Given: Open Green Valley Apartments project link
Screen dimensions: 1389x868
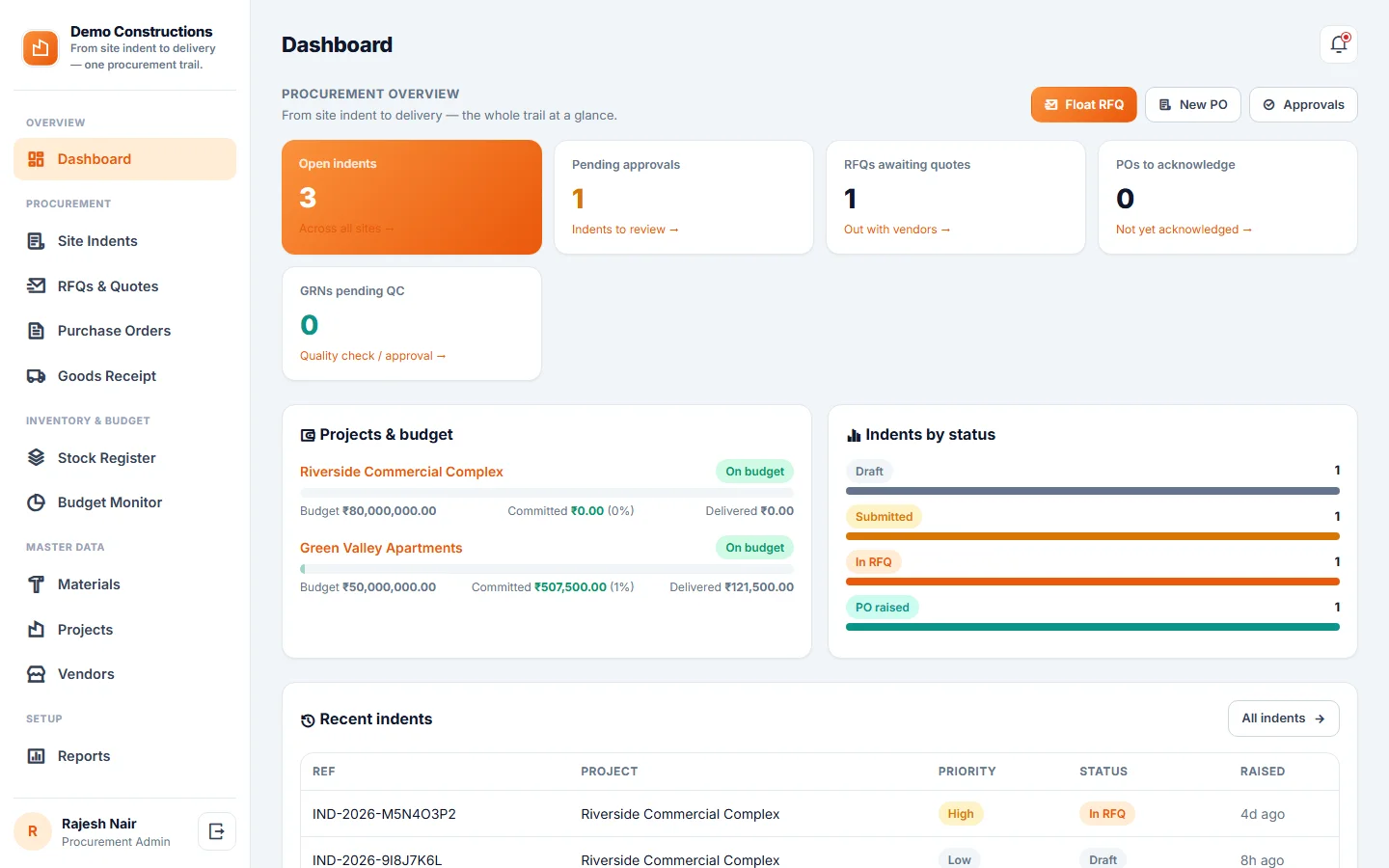Looking at the screenshot, I should coord(381,548).
